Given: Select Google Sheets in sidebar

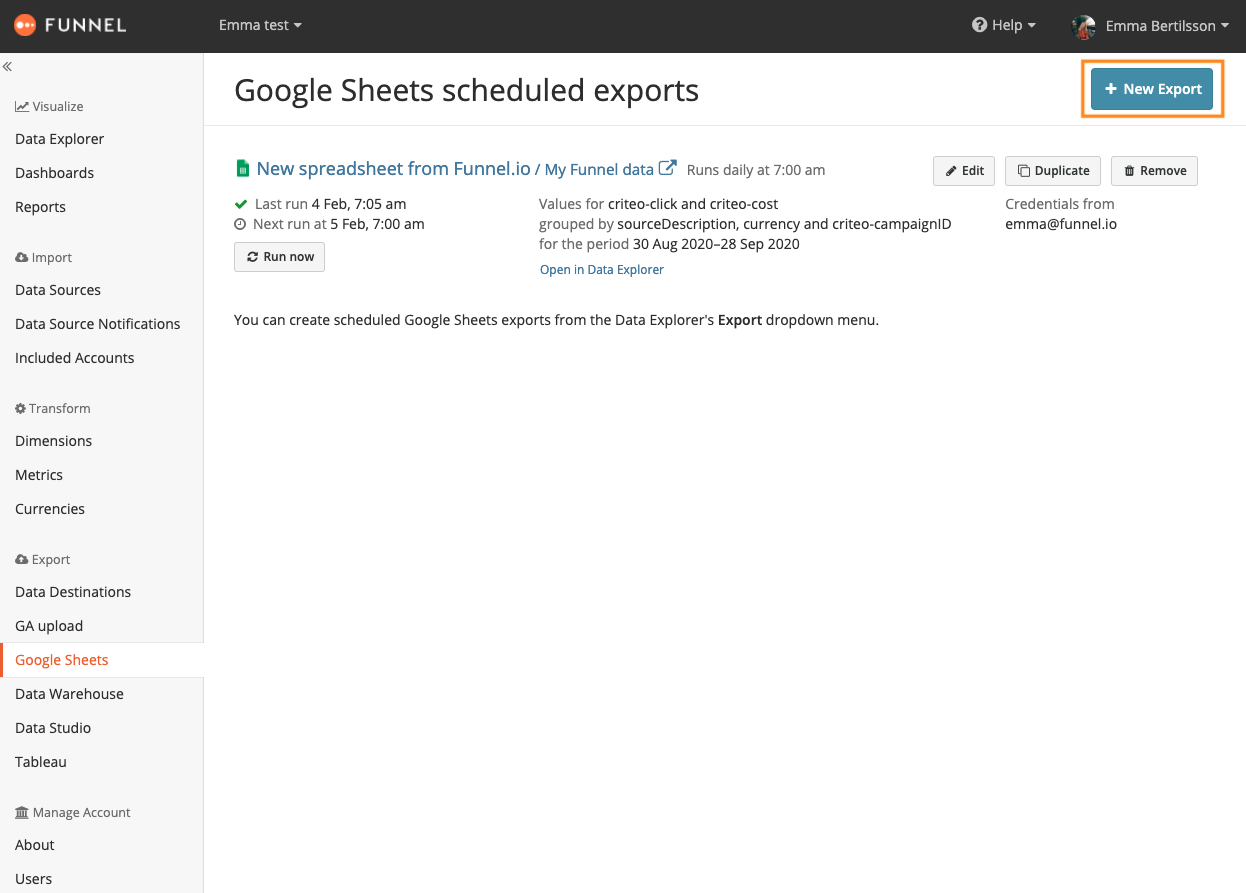Looking at the screenshot, I should (62, 660).
